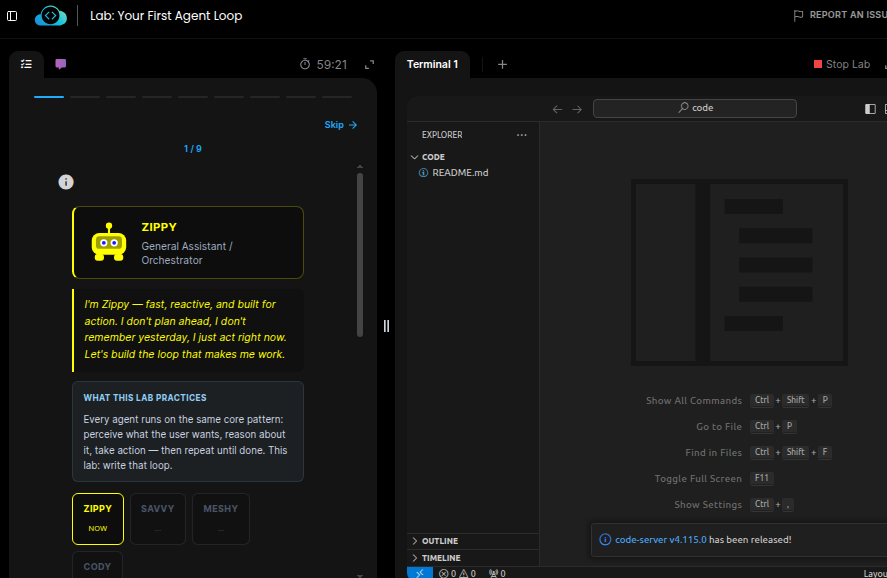
Task: Click Show Settings label
Action: (708, 504)
